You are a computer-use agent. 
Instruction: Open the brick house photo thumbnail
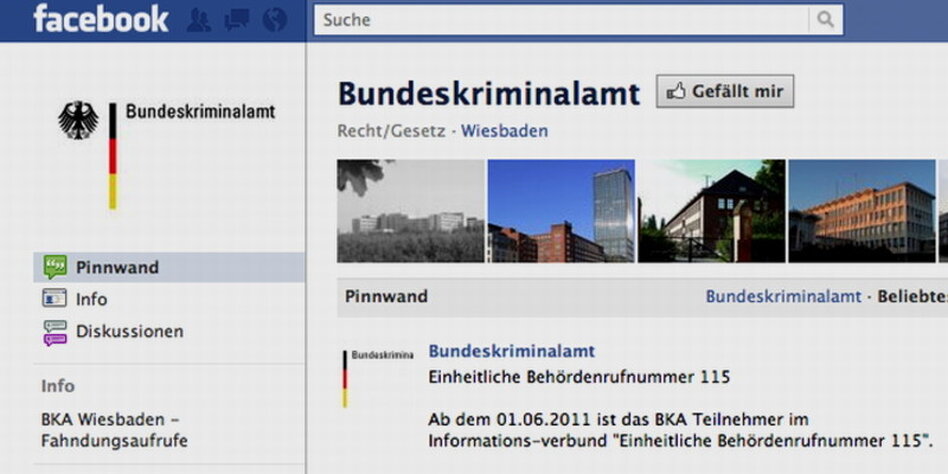pyautogui.click(x=711, y=211)
